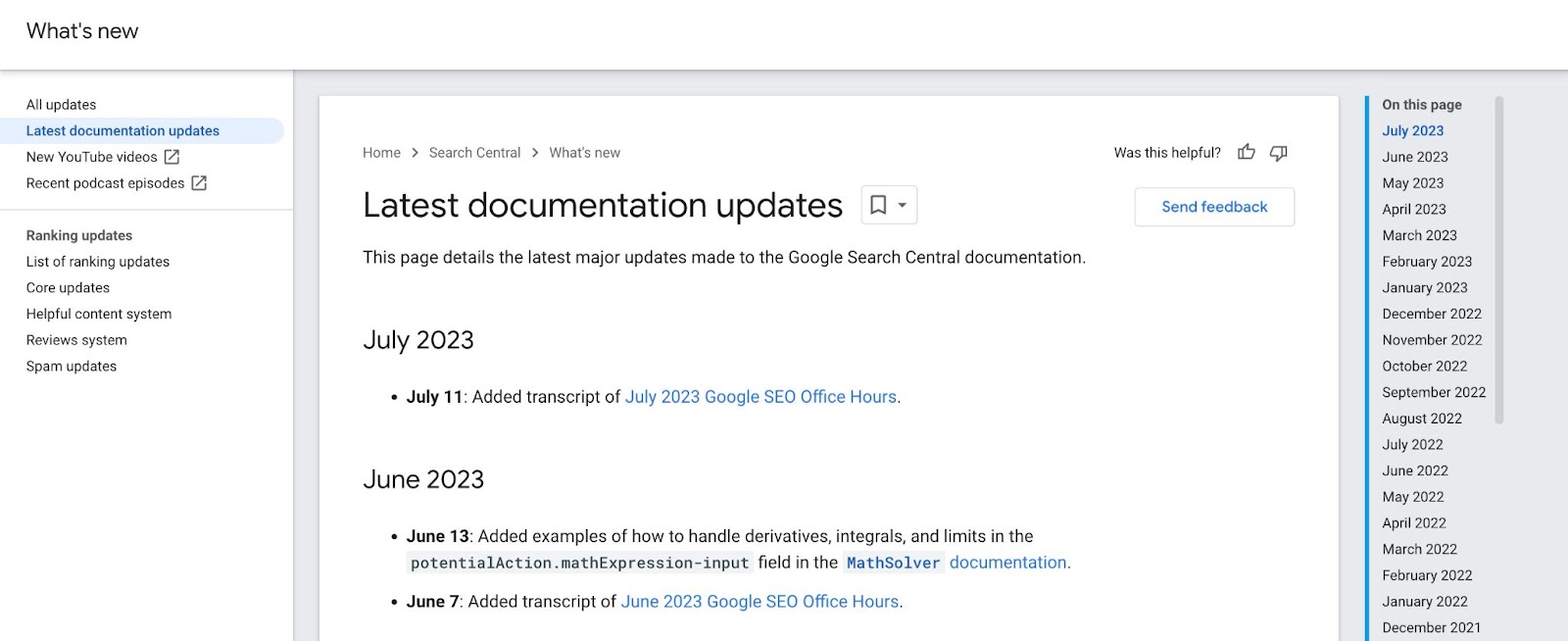1568x641 pixels.
Task: Open Core updates in sidebar
Action: (x=68, y=288)
